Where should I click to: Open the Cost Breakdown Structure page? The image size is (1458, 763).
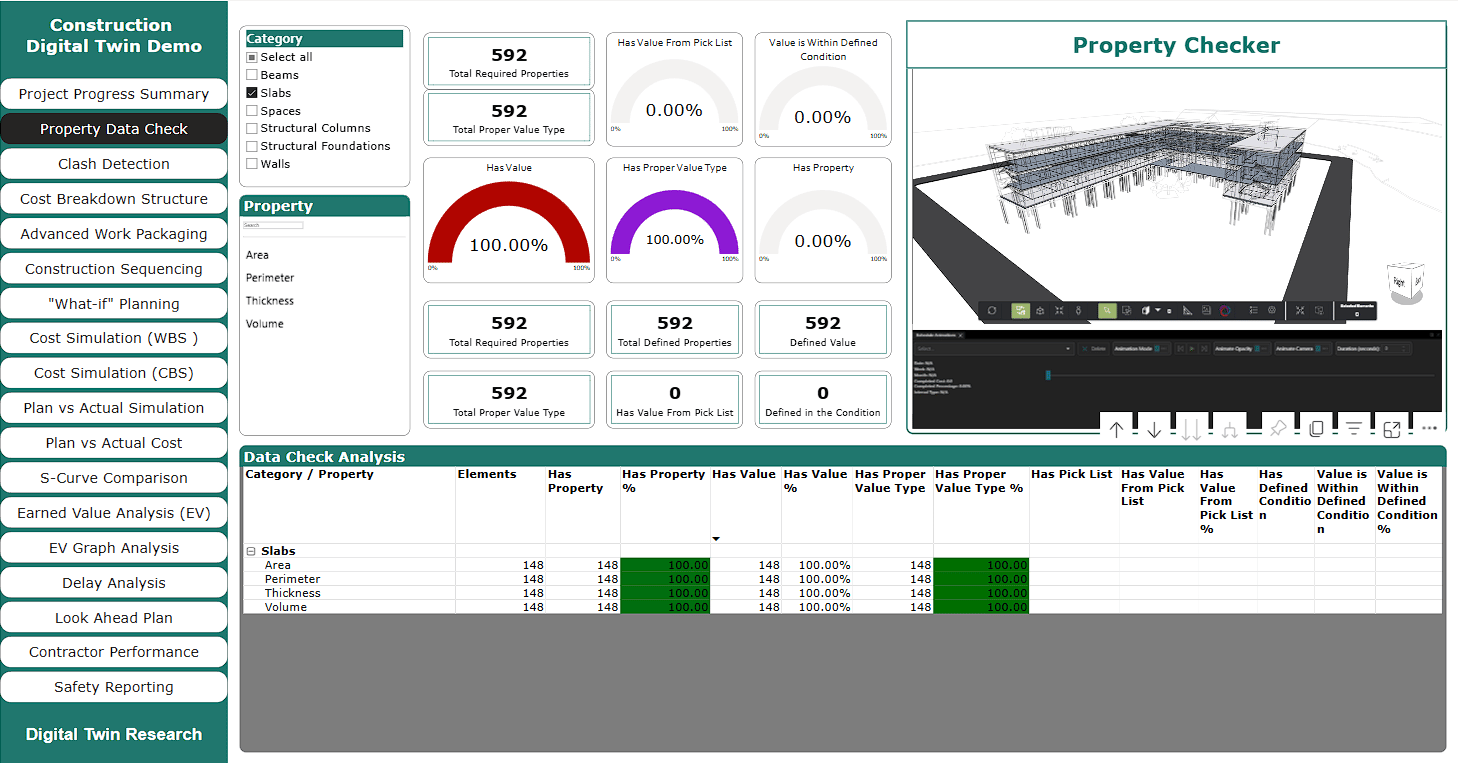click(x=114, y=199)
